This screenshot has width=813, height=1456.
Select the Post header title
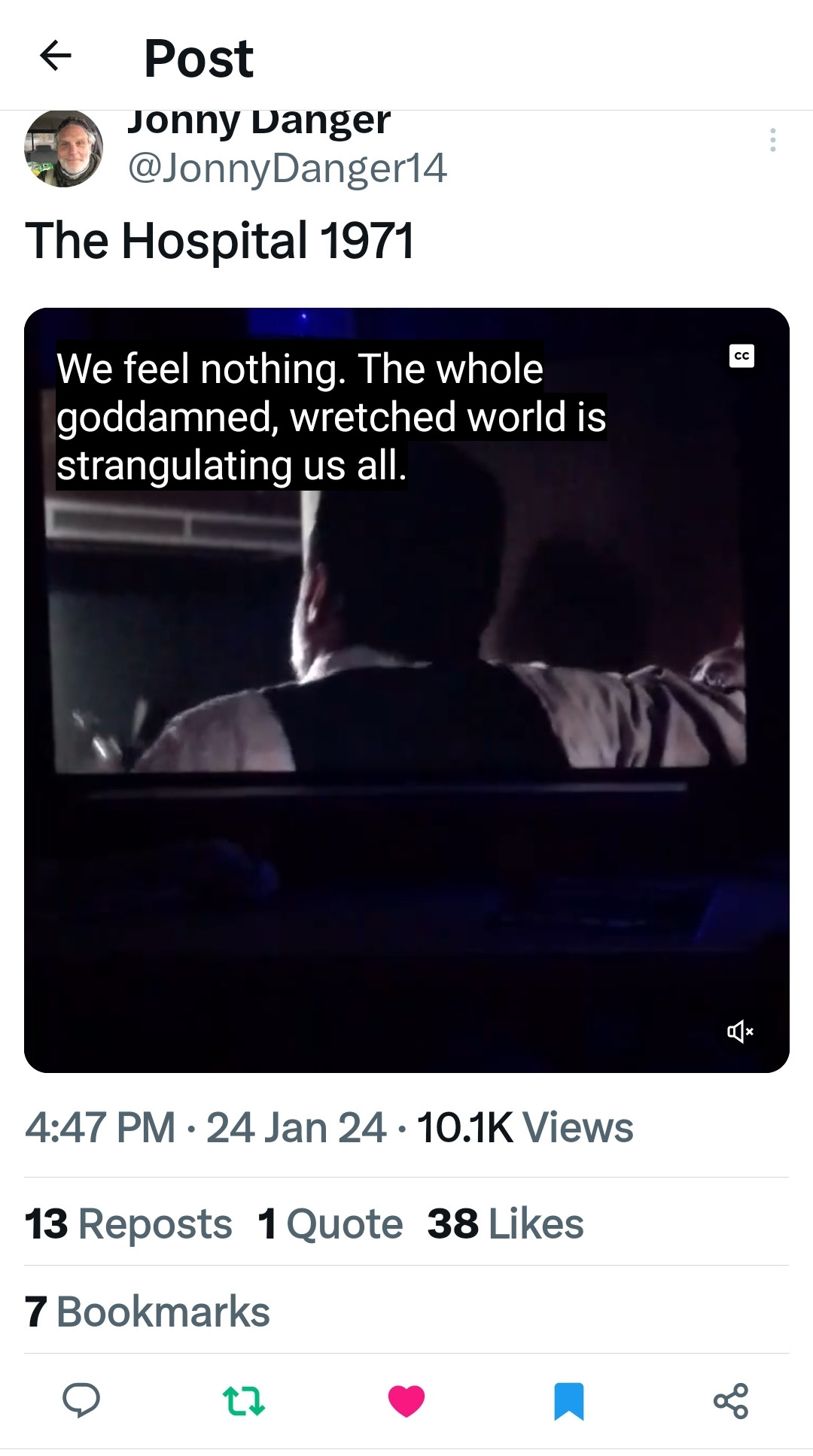tap(199, 58)
